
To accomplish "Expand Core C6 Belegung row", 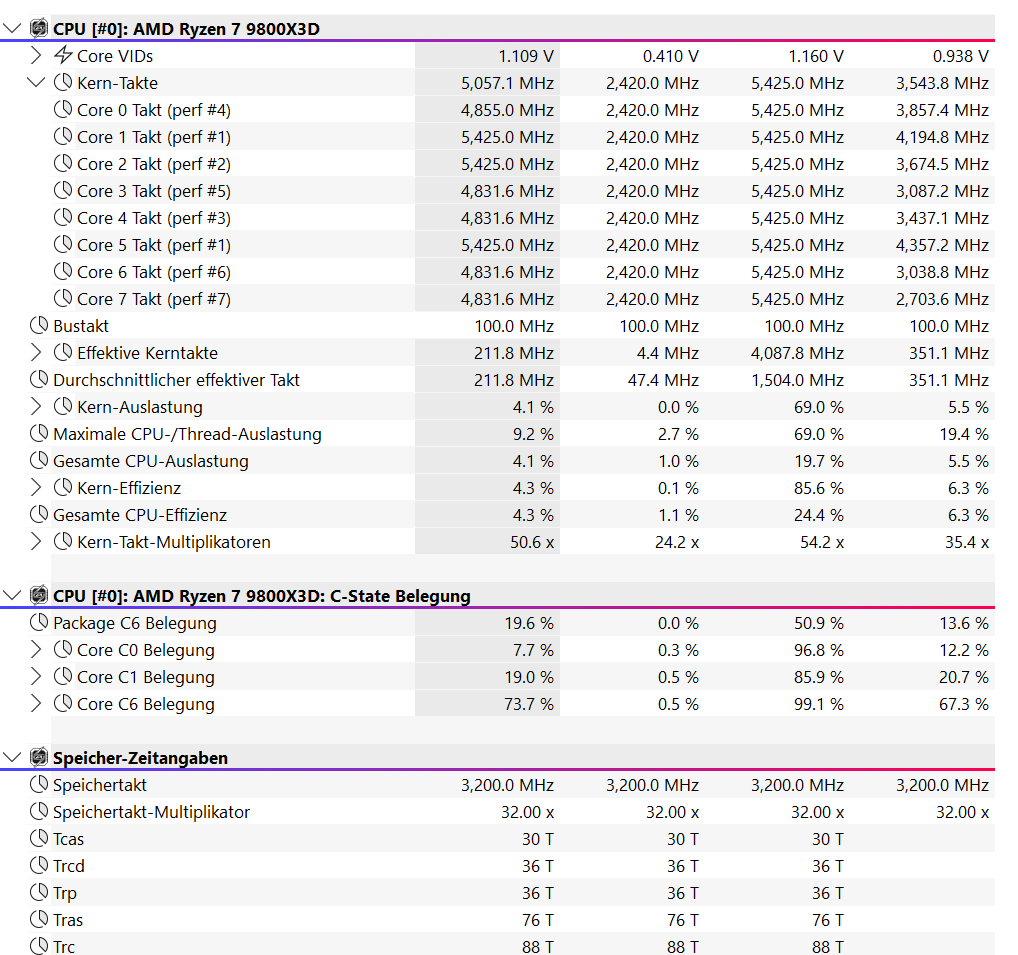I will coord(36,704).
